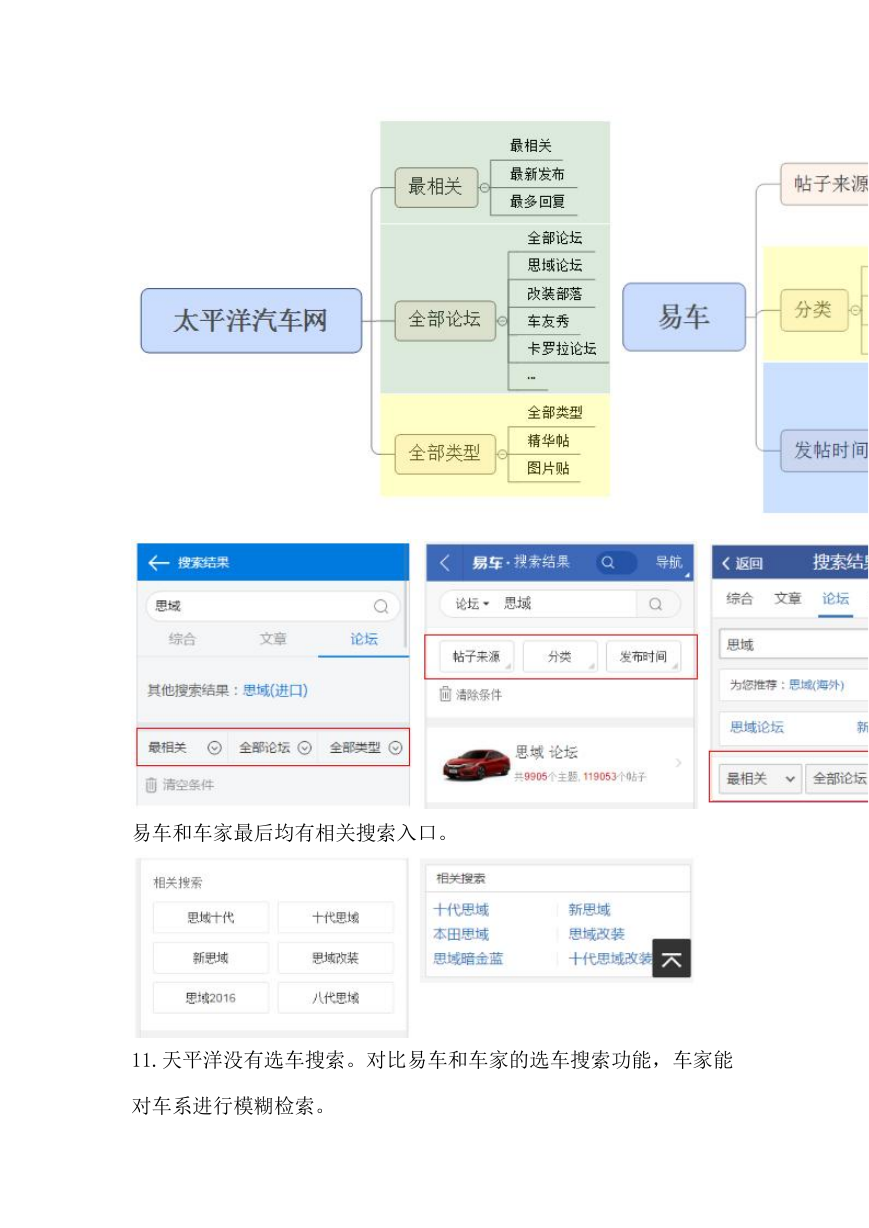Click the back-to-top arrow icon

[x=672, y=958]
